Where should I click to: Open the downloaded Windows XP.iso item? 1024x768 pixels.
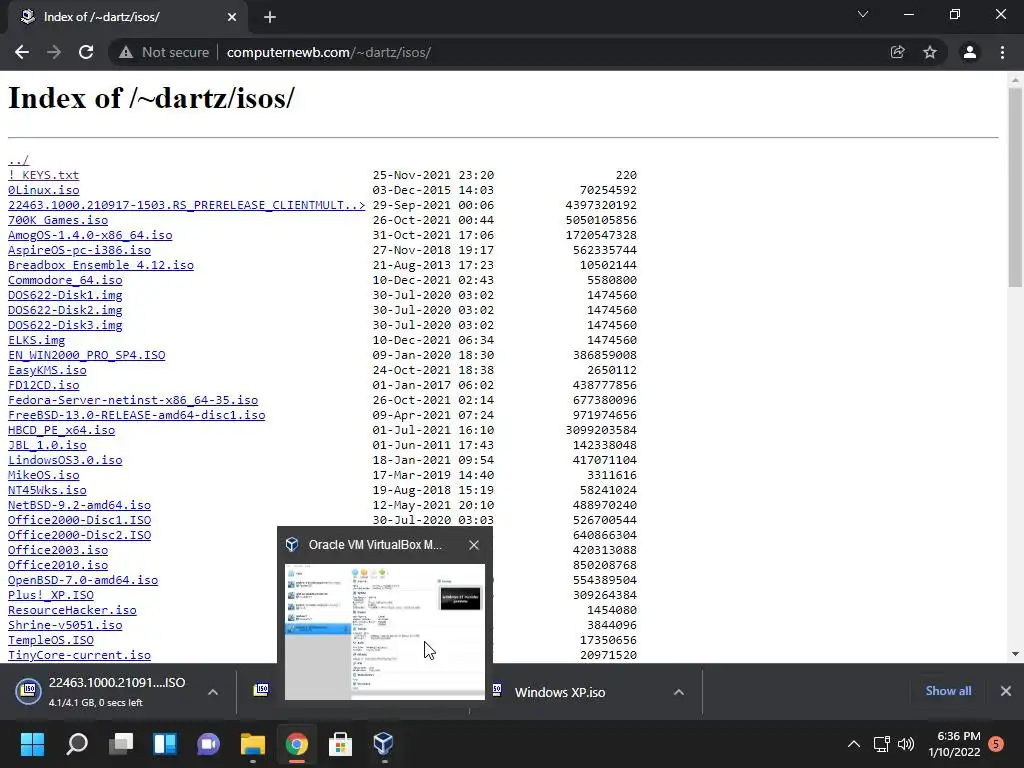(560, 692)
